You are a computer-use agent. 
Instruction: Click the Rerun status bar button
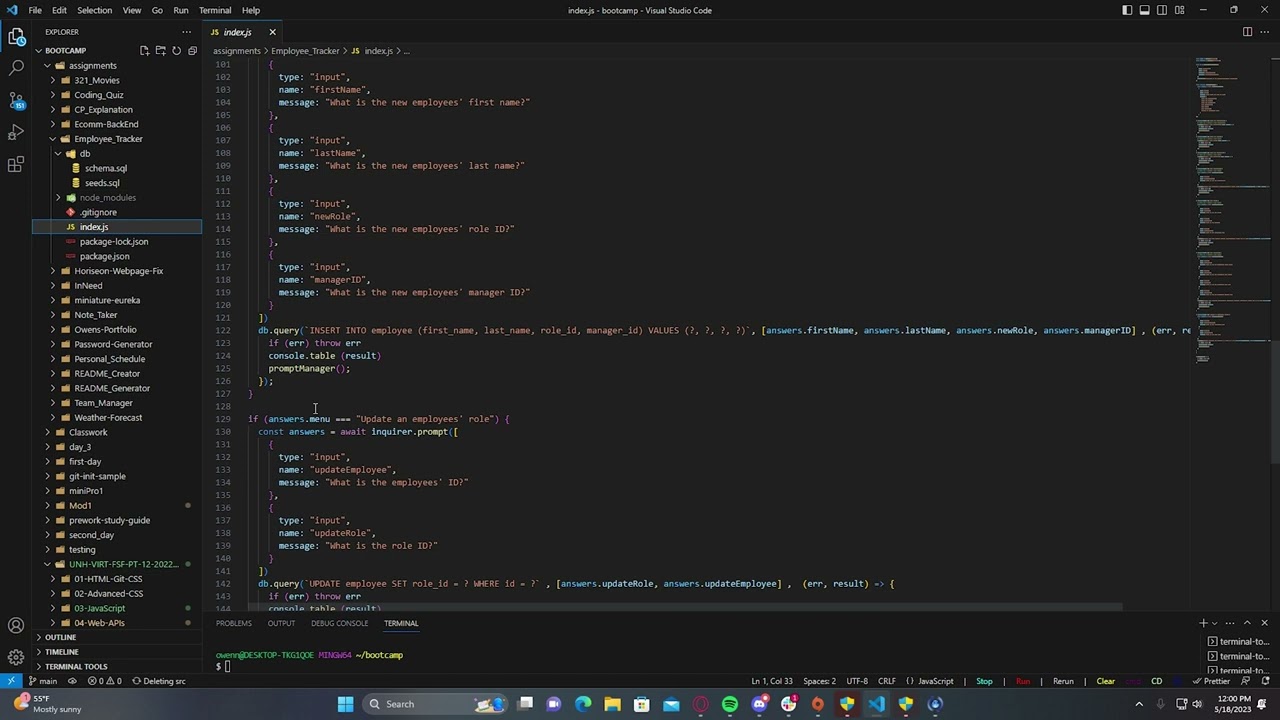point(1063,681)
